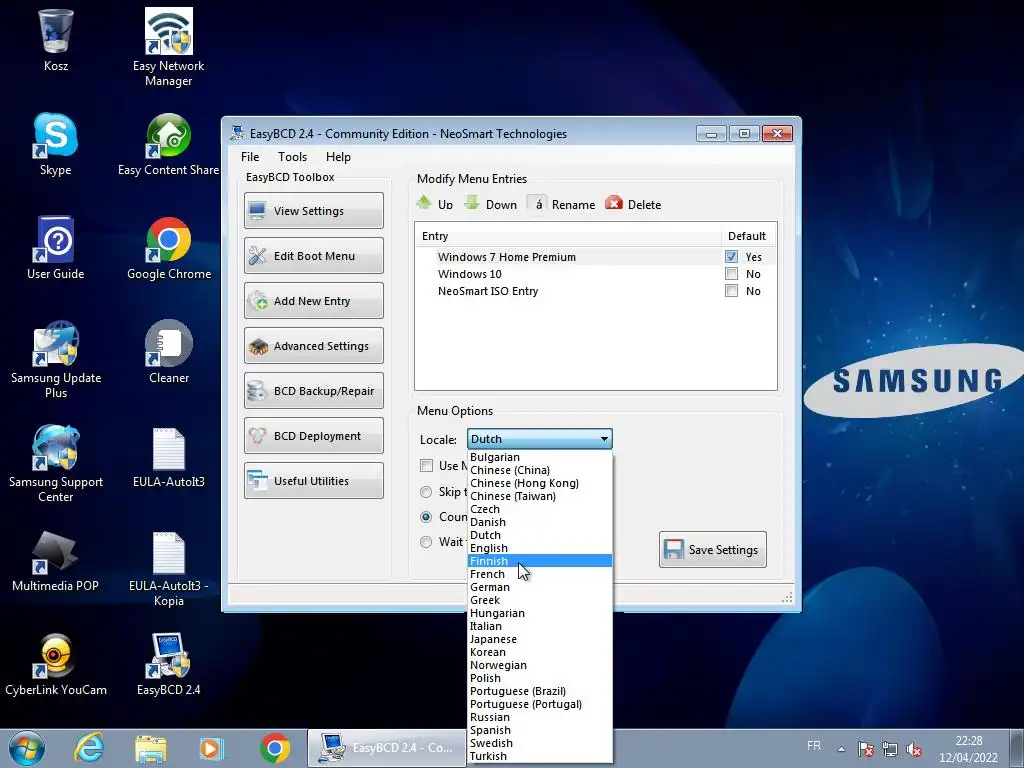
Task: Rename the selected boot entry
Action: (x=561, y=204)
